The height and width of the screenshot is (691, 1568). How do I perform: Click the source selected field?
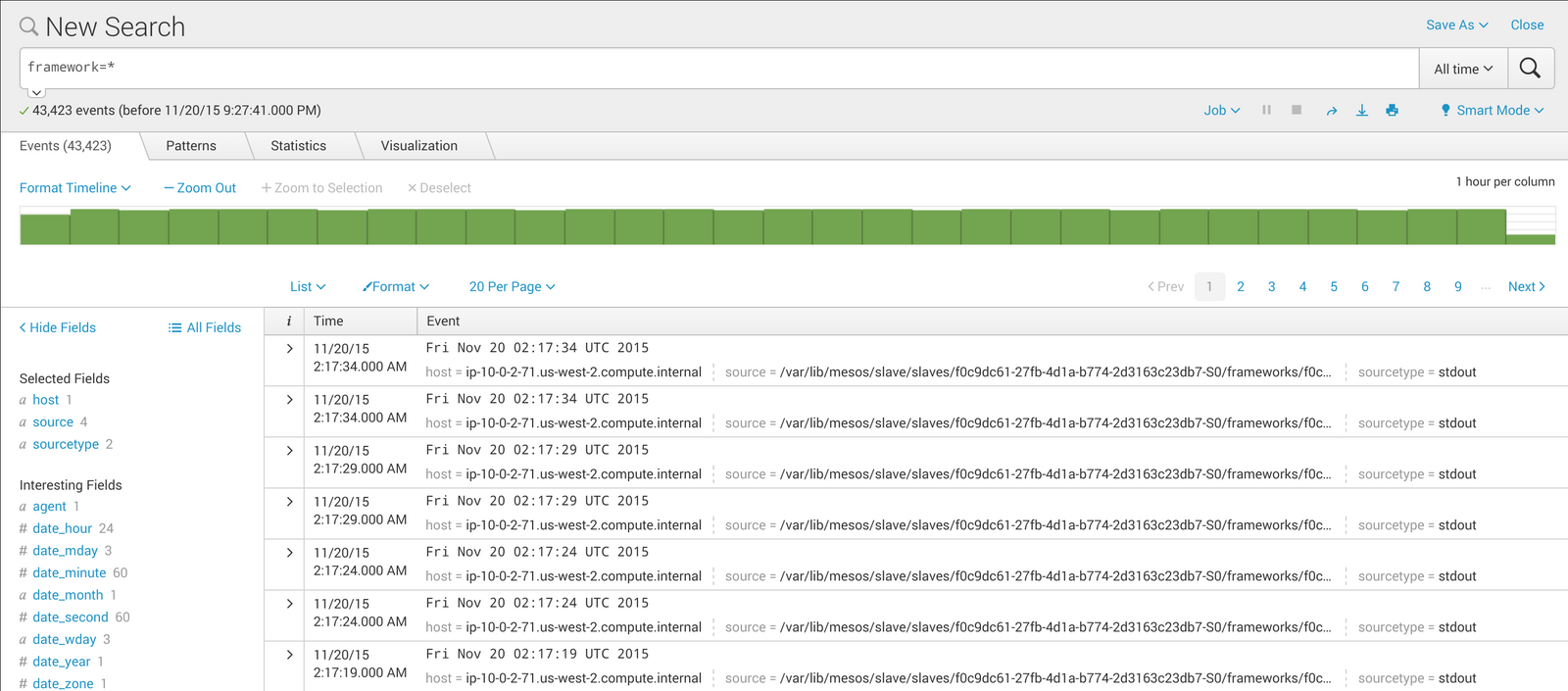[x=53, y=422]
